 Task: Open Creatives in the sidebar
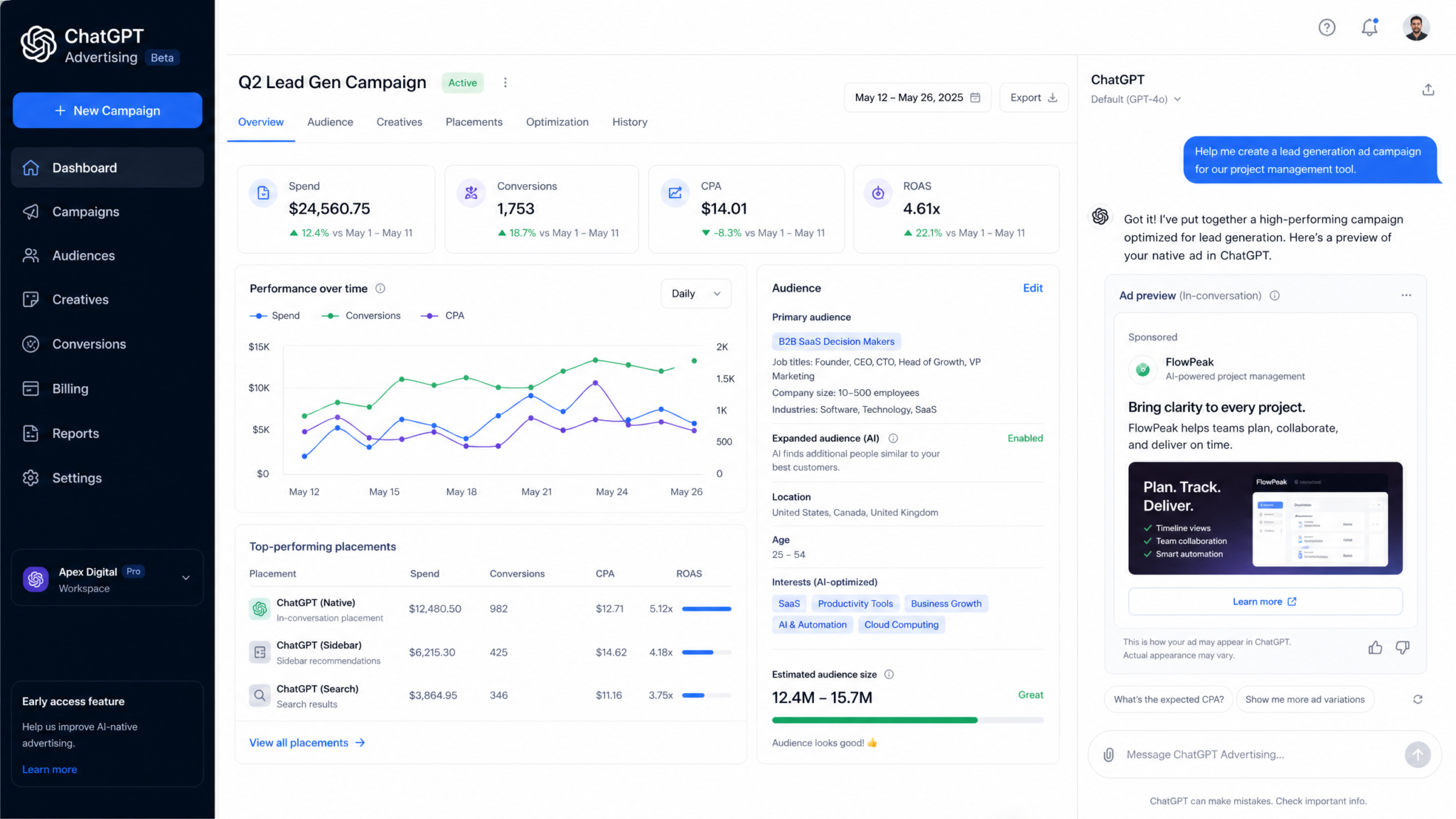[x=107, y=300]
